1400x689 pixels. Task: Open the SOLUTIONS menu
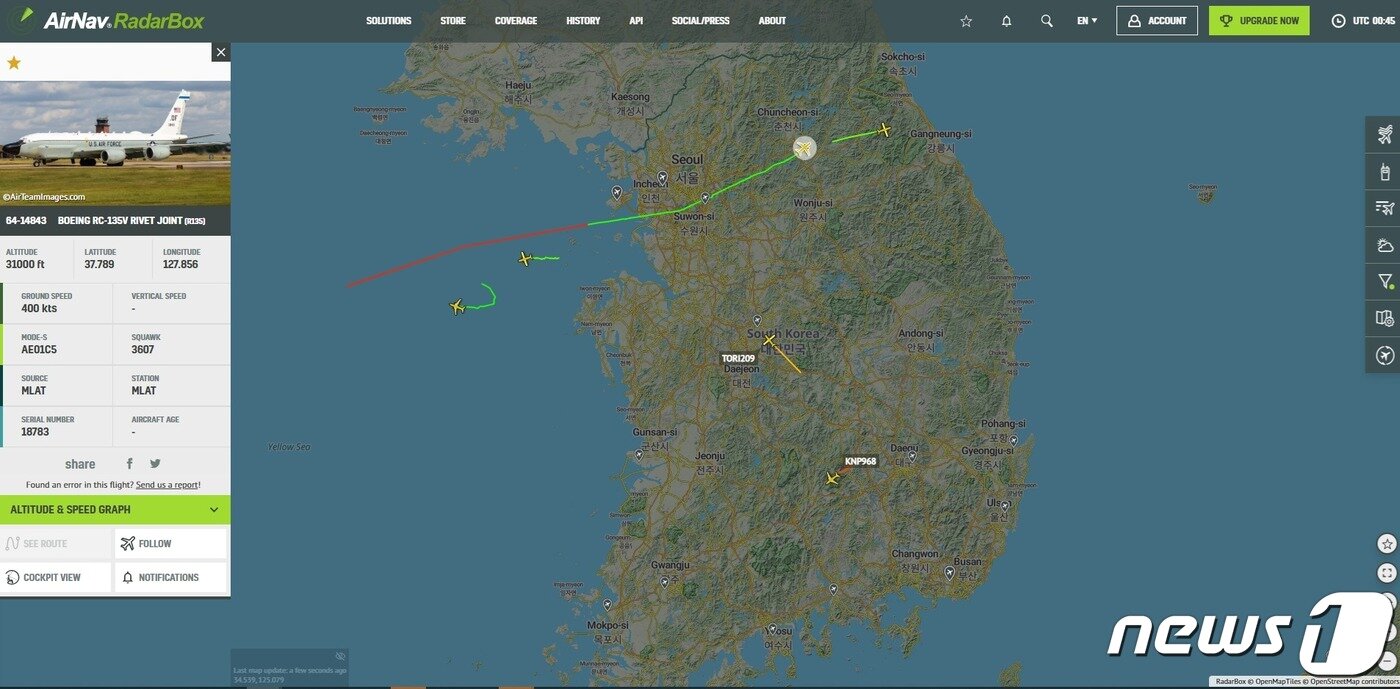(388, 20)
